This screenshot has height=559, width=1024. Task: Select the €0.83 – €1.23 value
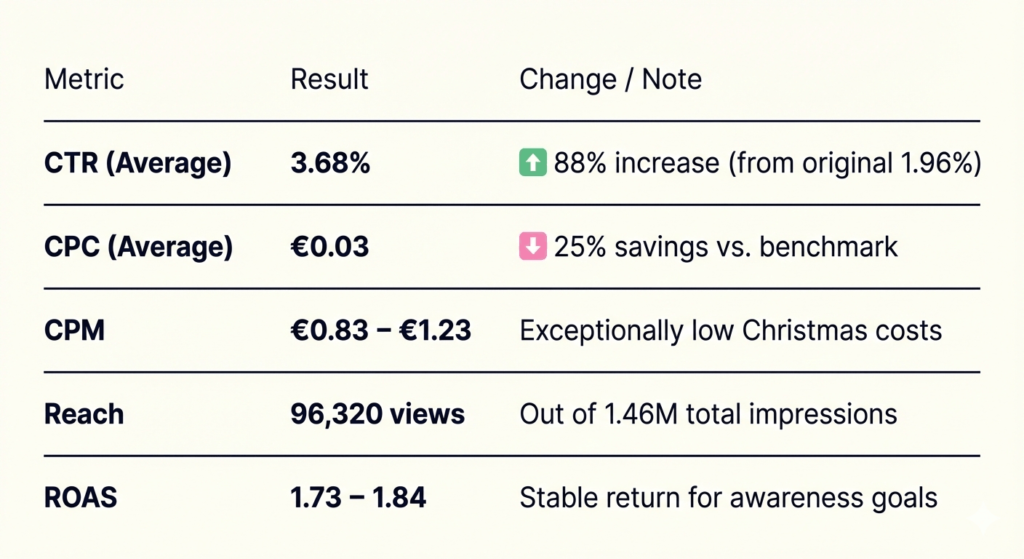tap(380, 330)
